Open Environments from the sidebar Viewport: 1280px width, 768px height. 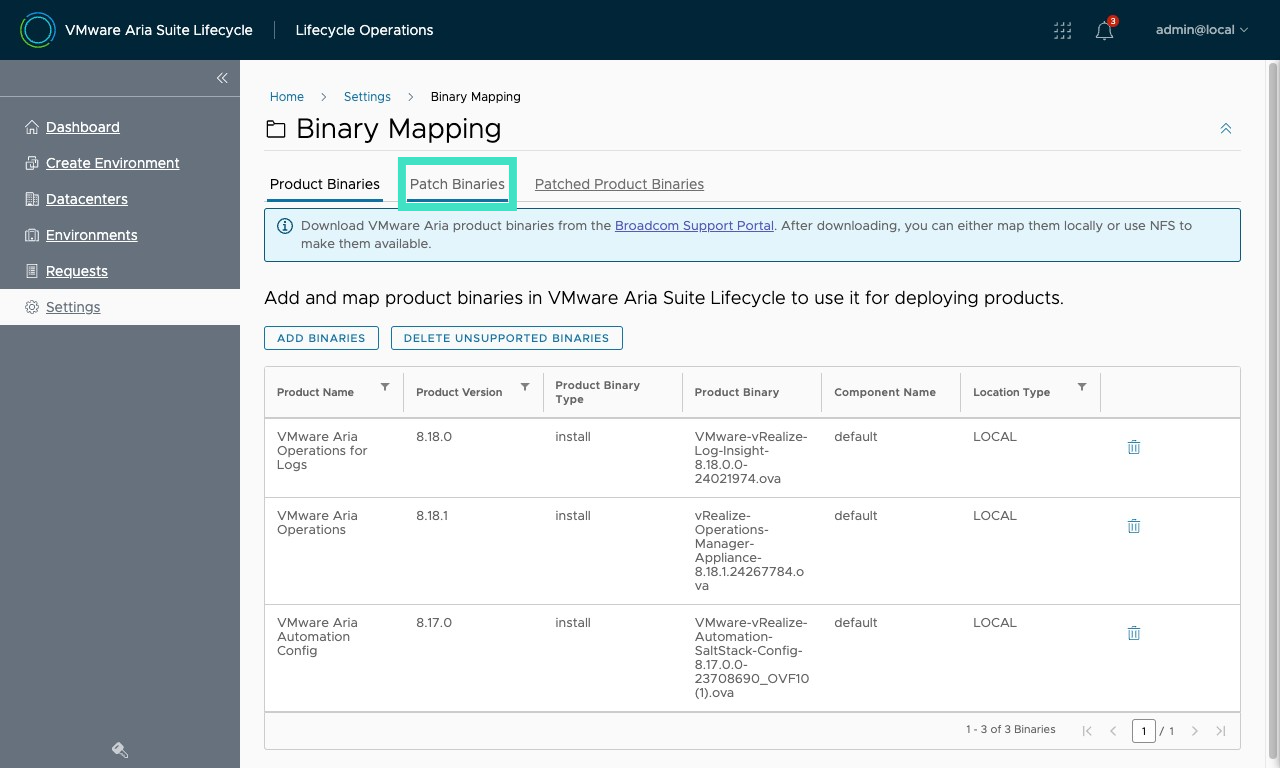click(x=92, y=235)
